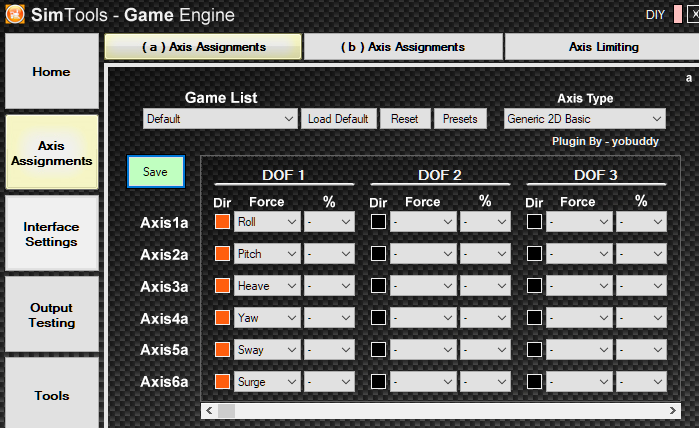Save the axis assignments
This screenshot has height=428, width=699.
click(x=156, y=172)
